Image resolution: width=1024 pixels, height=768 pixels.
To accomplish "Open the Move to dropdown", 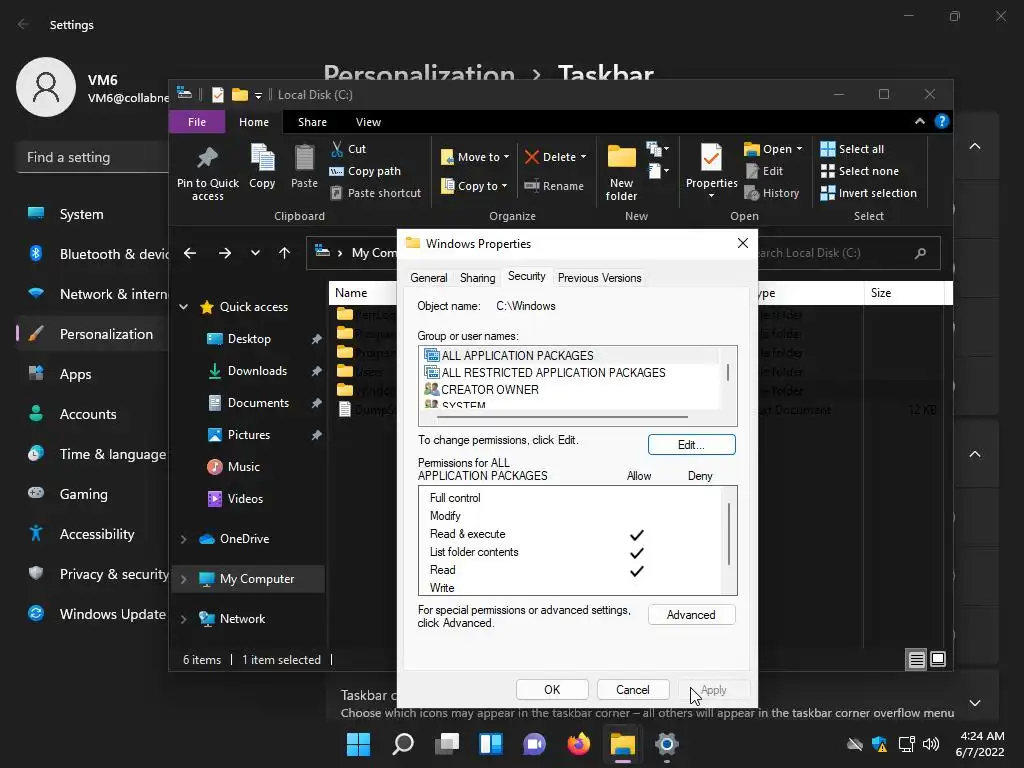I will click(475, 157).
